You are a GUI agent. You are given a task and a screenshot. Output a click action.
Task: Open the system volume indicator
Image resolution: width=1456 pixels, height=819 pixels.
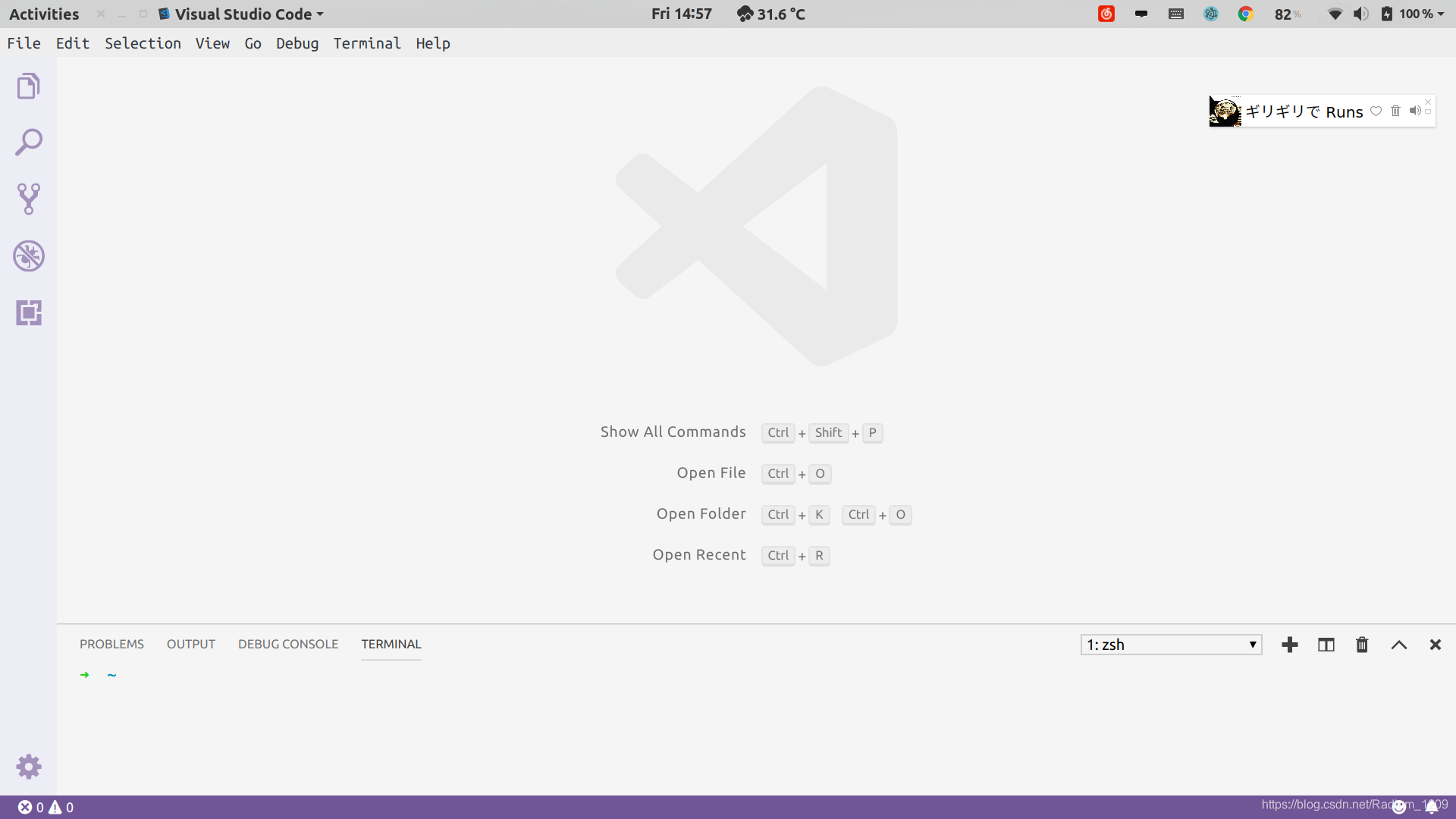pos(1361,14)
